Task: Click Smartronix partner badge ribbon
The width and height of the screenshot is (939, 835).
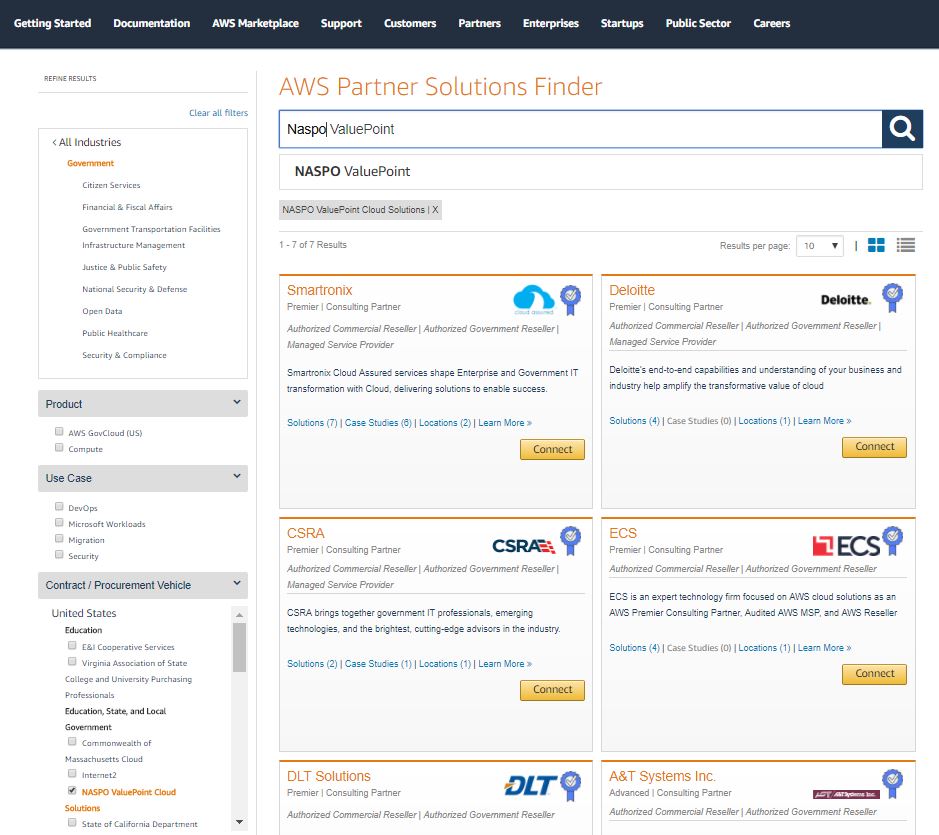Action: coord(571,299)
